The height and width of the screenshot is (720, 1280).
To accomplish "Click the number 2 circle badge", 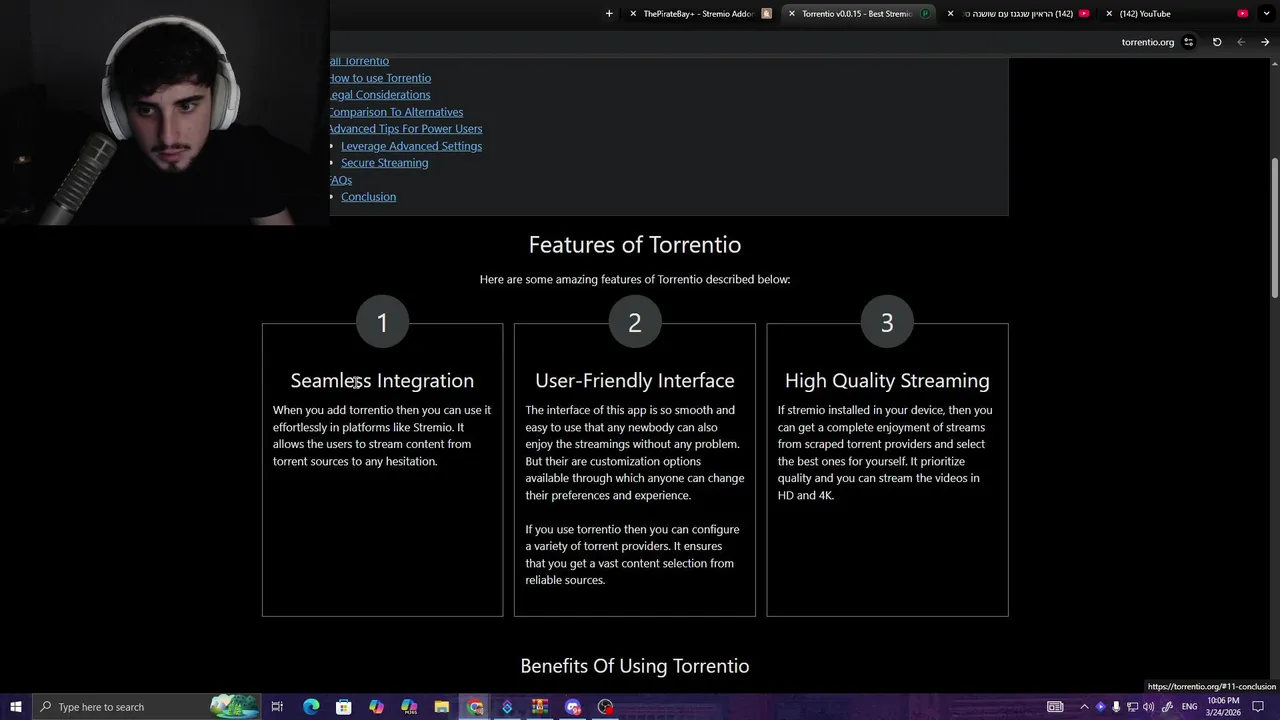I will (x=635, y=322).
